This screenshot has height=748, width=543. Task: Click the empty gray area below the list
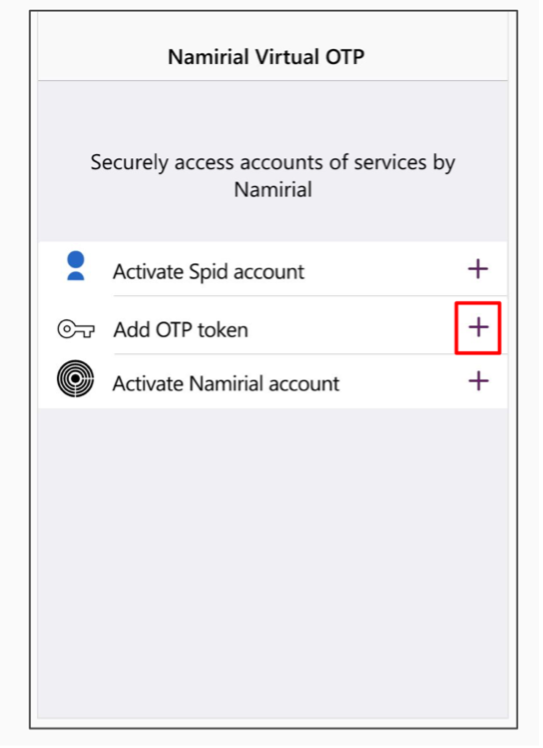pyautogui.click(x=273, y=563)
